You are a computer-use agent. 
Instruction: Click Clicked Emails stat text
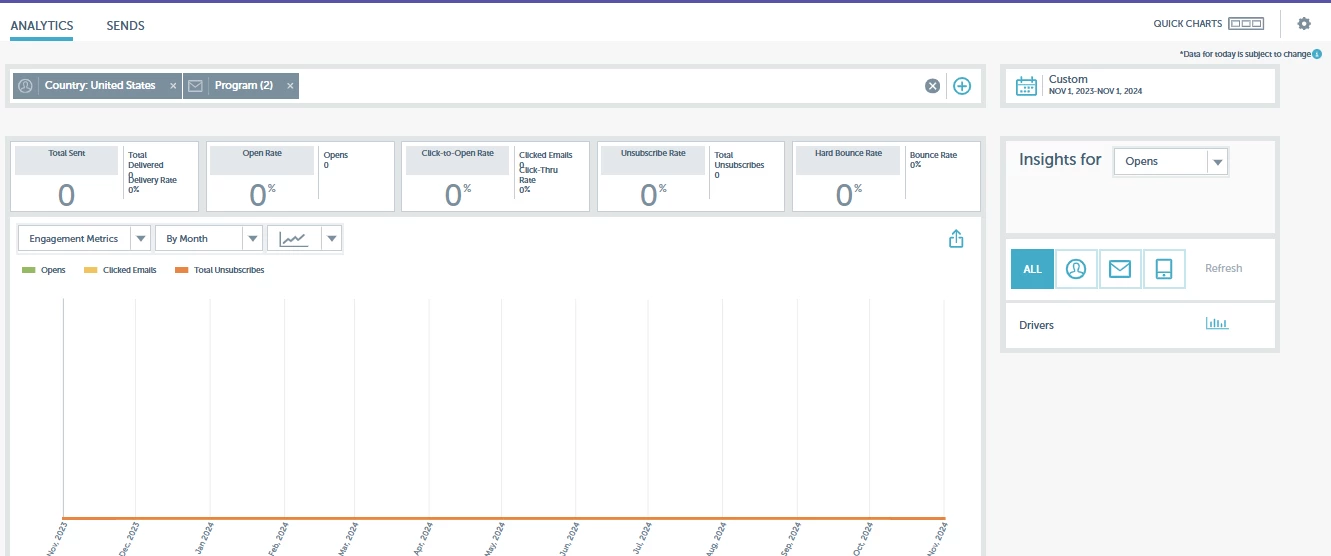[x=545, y=155]
